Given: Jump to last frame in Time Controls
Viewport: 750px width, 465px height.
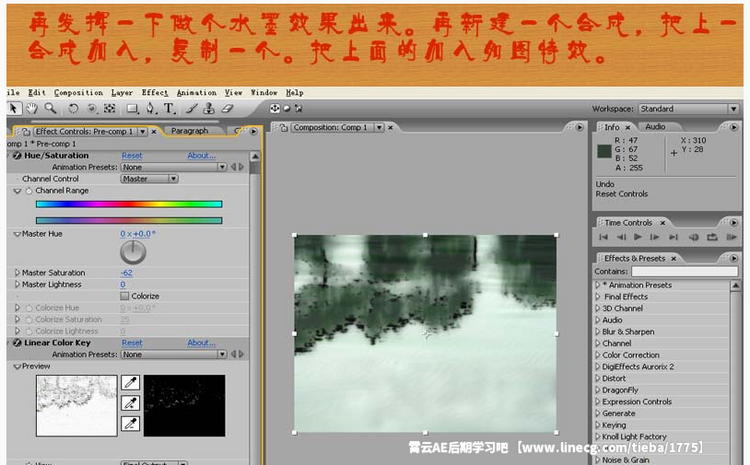Looking at the screenshot, I should (673, 237).
